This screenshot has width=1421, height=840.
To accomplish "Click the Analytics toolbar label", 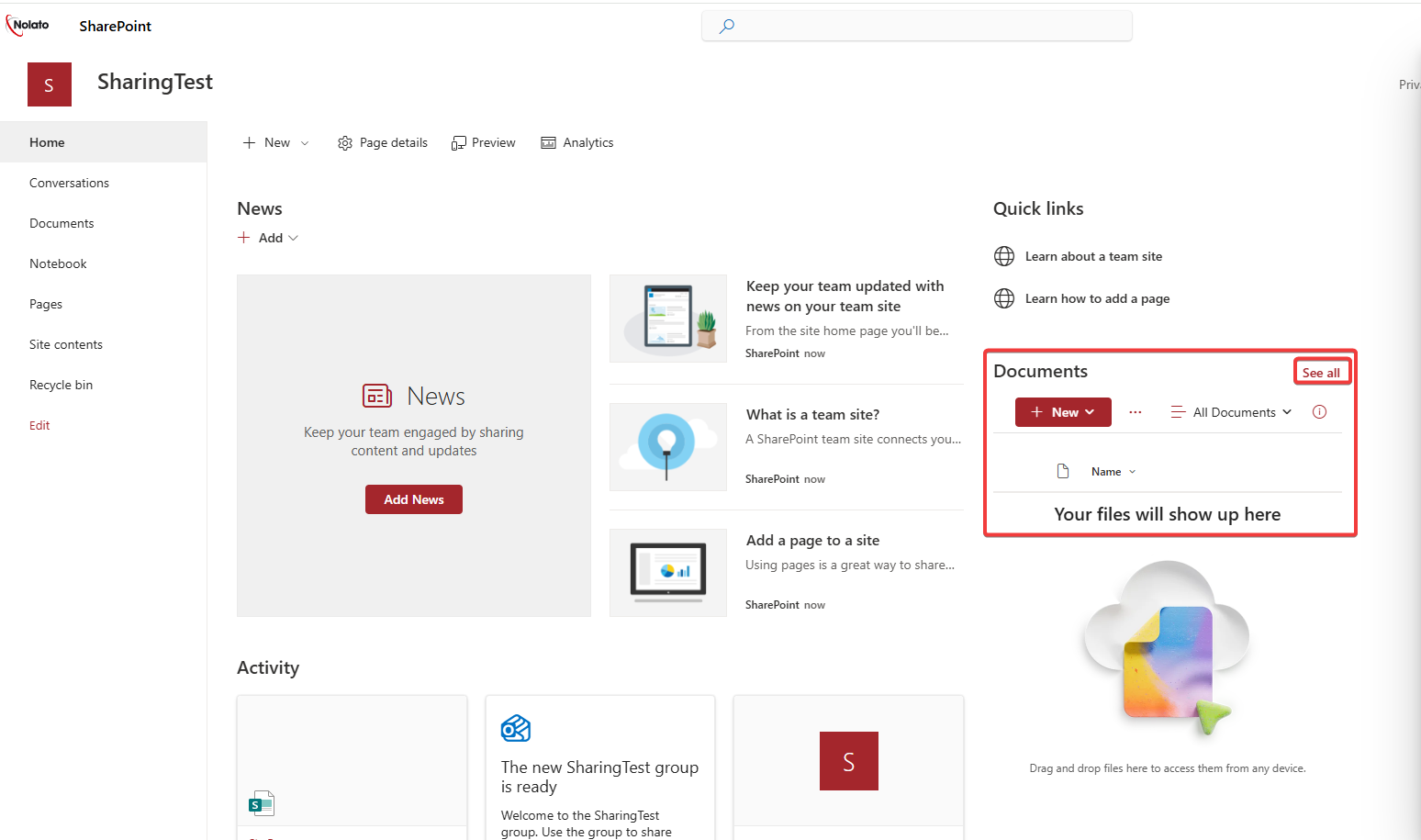I will [x=587, y=142].
